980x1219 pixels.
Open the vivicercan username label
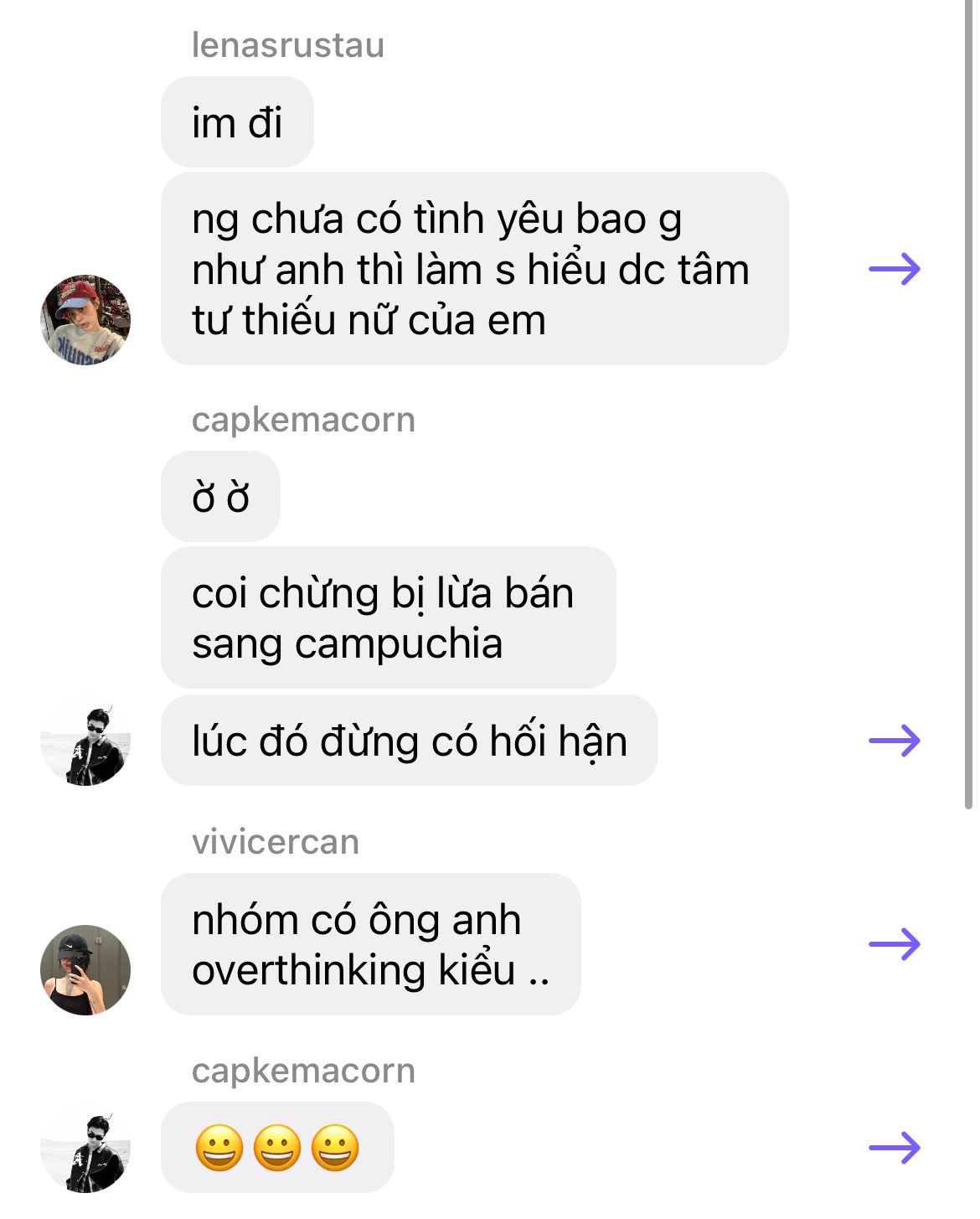point(276,842)
